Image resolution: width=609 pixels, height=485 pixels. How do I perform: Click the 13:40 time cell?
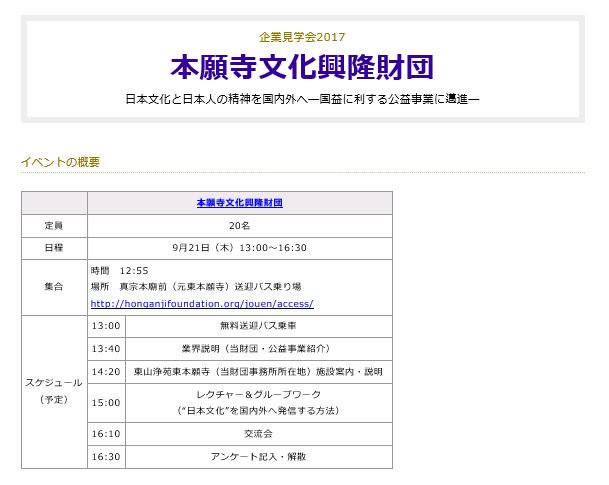coord(106,349)
